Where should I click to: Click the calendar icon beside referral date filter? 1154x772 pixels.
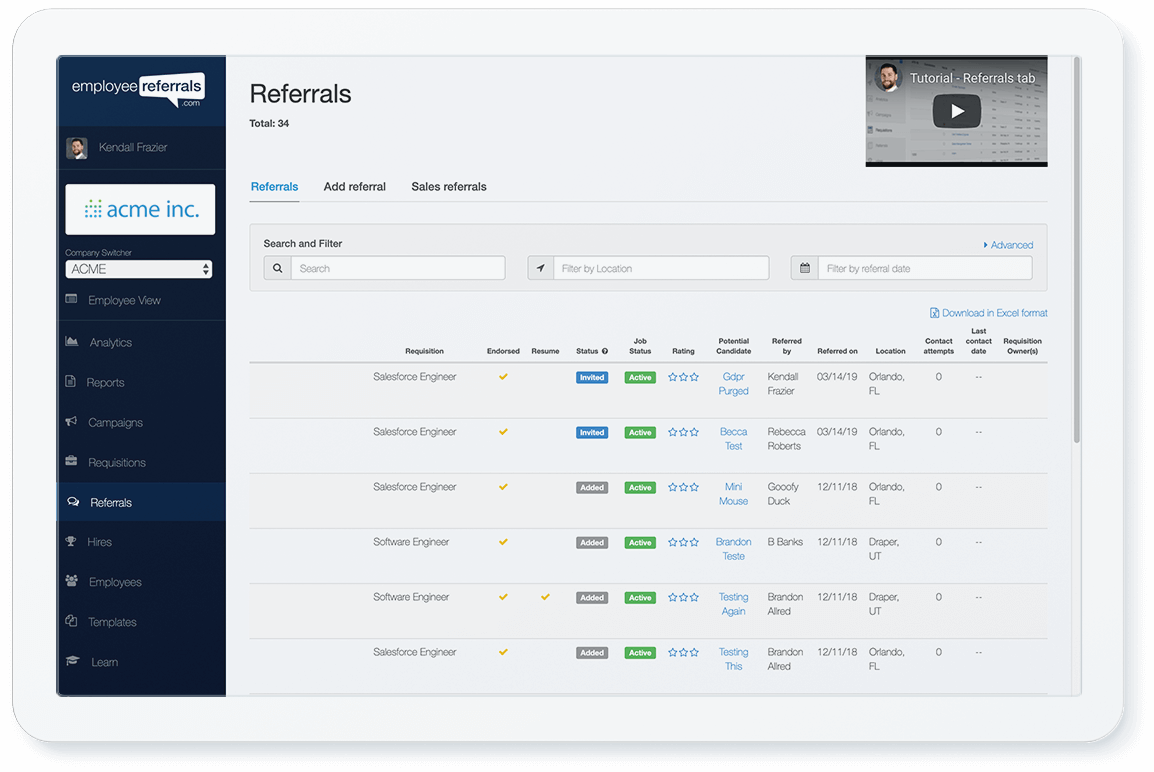coord(805,268)
